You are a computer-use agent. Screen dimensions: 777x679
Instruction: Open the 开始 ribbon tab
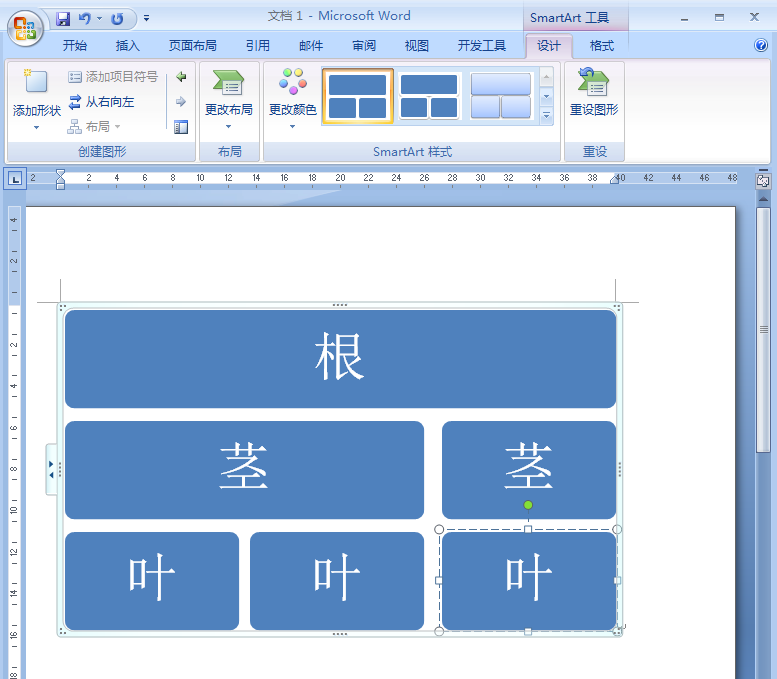[x=75, y=46]
